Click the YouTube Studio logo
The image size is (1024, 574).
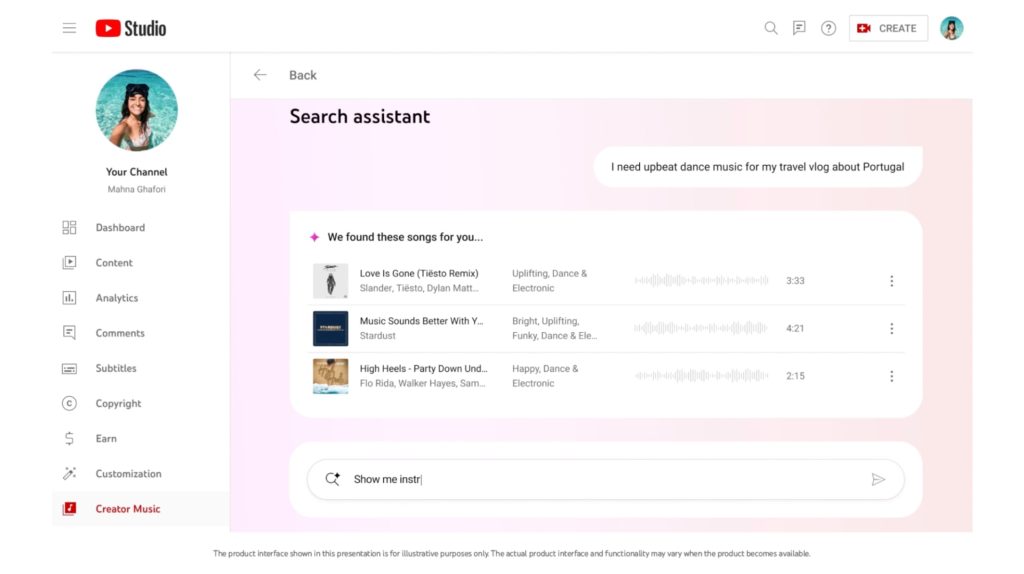pyautogui.click(x=131, y=28)
